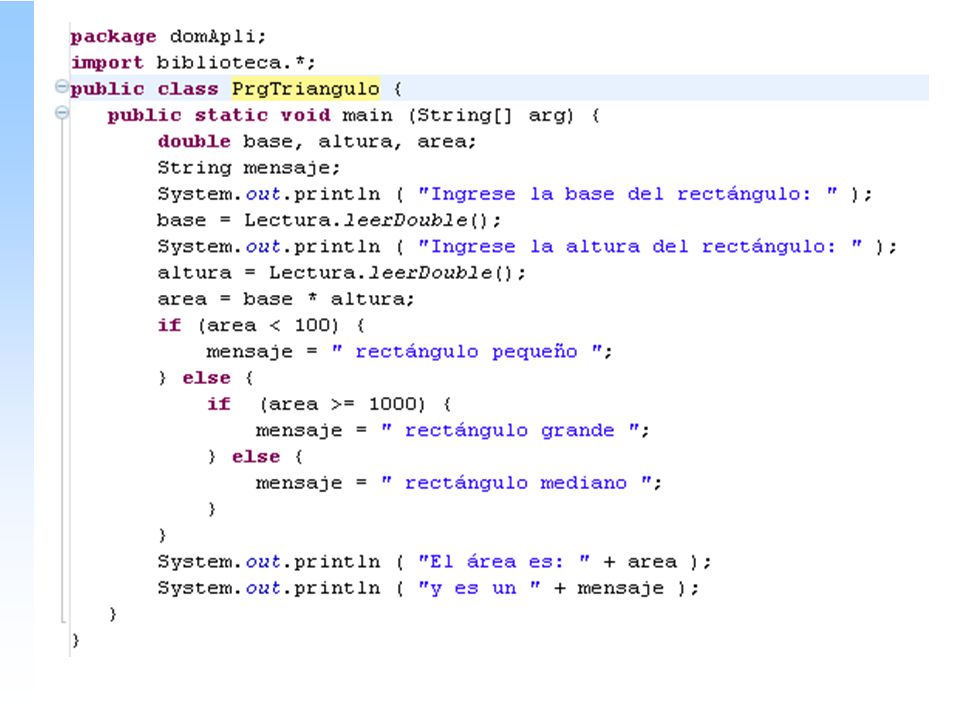Collapse the PrgTriangulo class fold marker
960x720 pixels.
[x=61, y=86]
